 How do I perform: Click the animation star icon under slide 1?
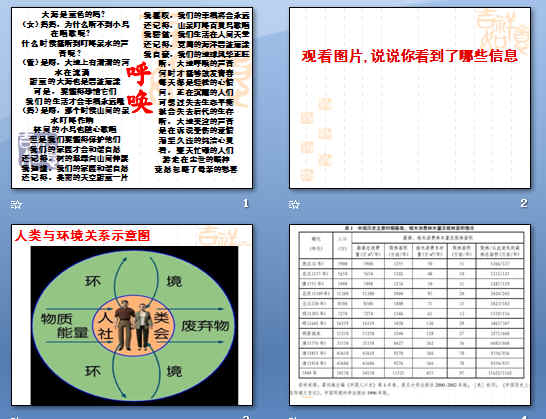(x=16, y=204)
